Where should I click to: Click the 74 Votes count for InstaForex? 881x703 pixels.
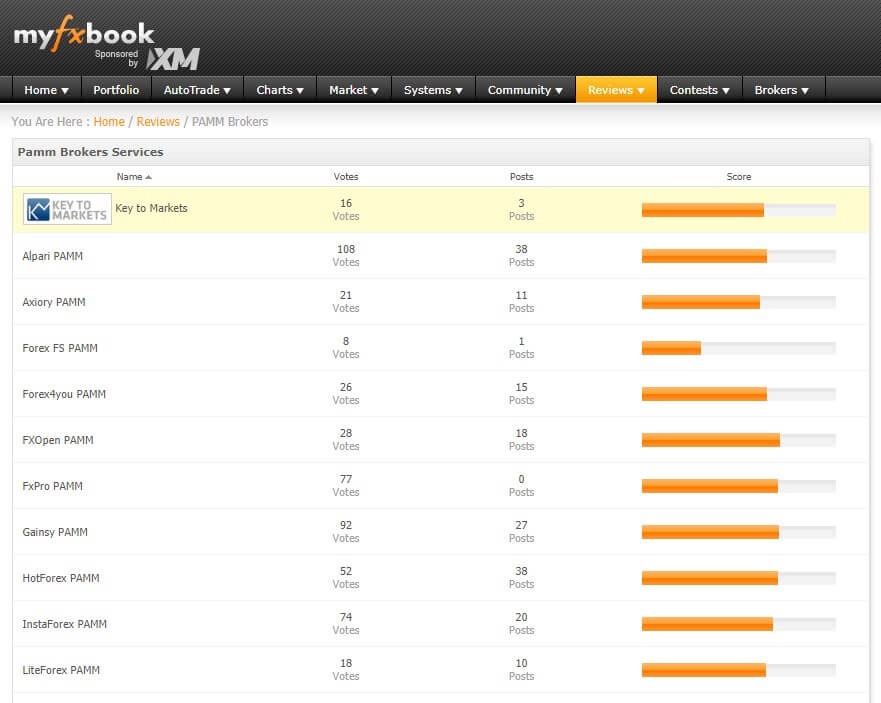346,624
